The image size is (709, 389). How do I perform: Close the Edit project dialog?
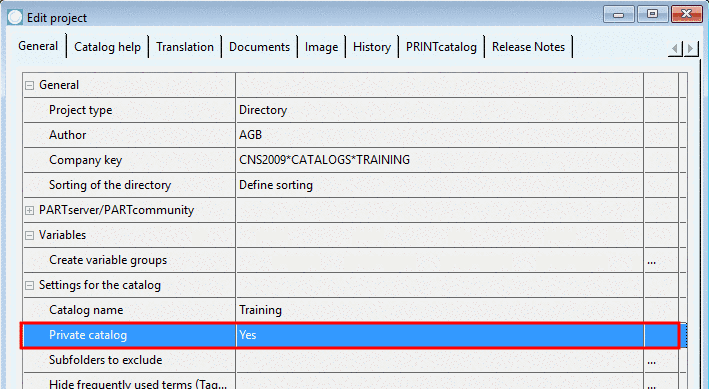(x=686, y=14)
